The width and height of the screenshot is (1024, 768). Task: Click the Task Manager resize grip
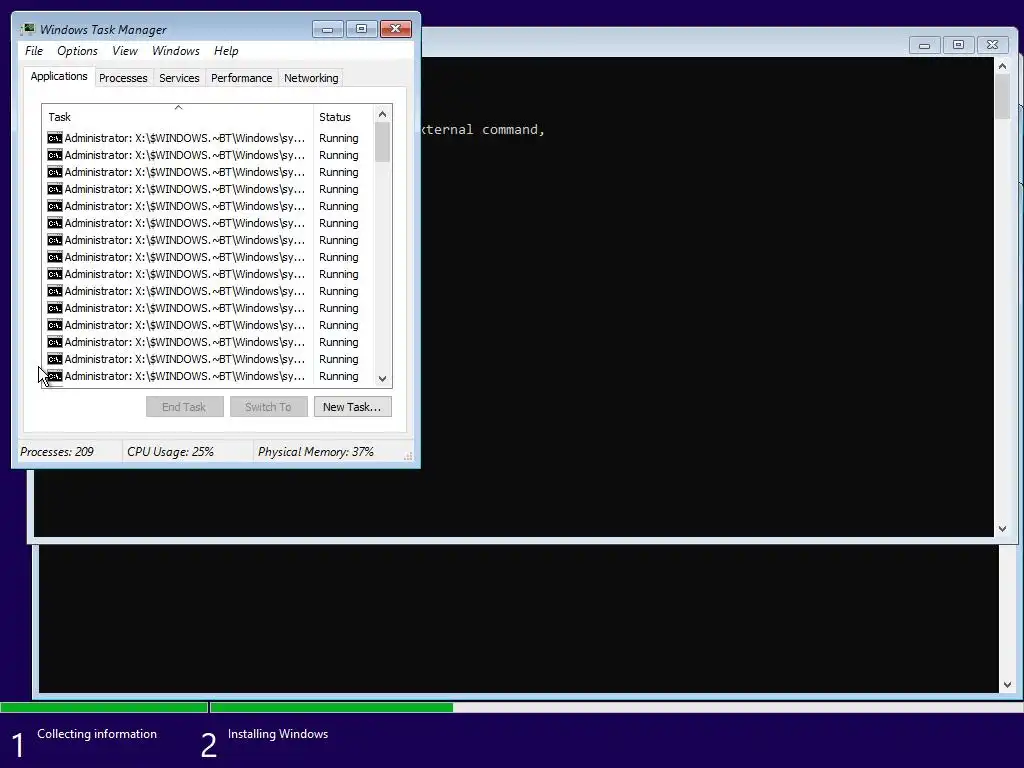(x=408, y=456)
